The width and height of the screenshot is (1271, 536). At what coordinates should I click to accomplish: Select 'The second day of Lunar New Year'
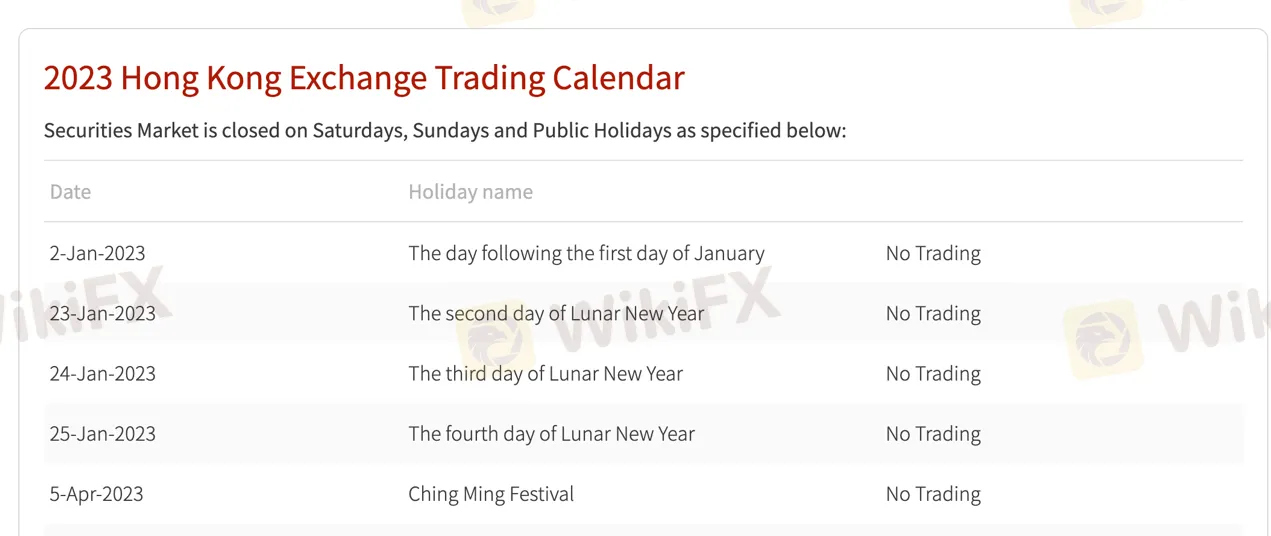click(556, 314)
